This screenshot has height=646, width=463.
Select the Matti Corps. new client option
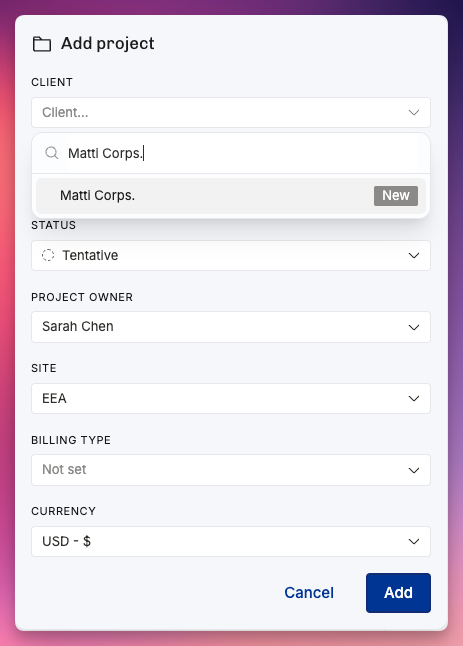(231, 196)
